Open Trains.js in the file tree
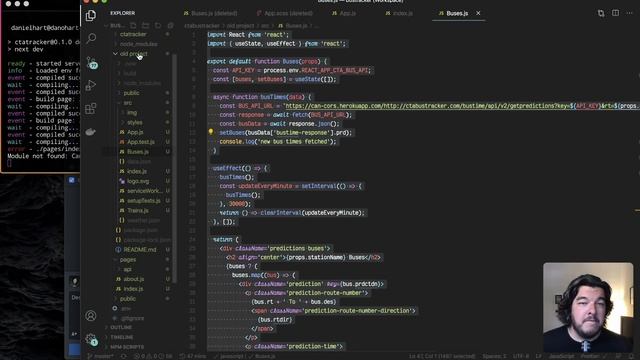 138,211
